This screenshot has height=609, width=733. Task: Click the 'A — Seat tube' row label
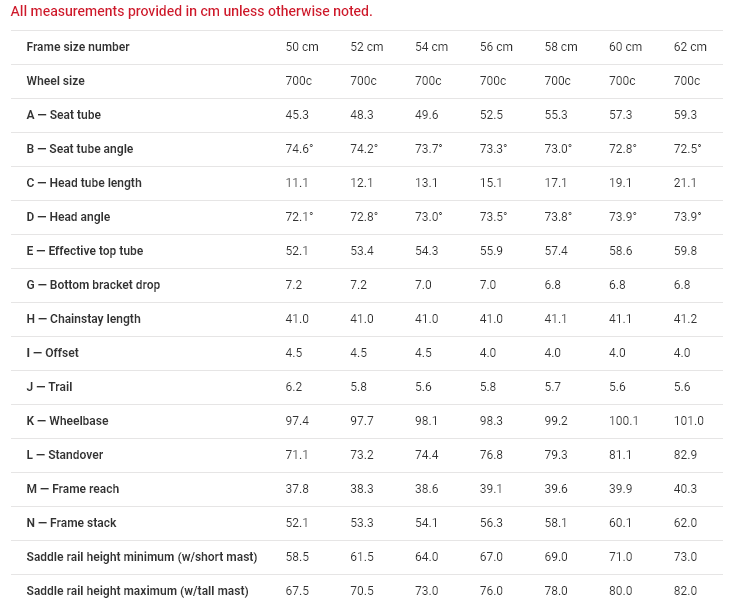pos(64,115)
